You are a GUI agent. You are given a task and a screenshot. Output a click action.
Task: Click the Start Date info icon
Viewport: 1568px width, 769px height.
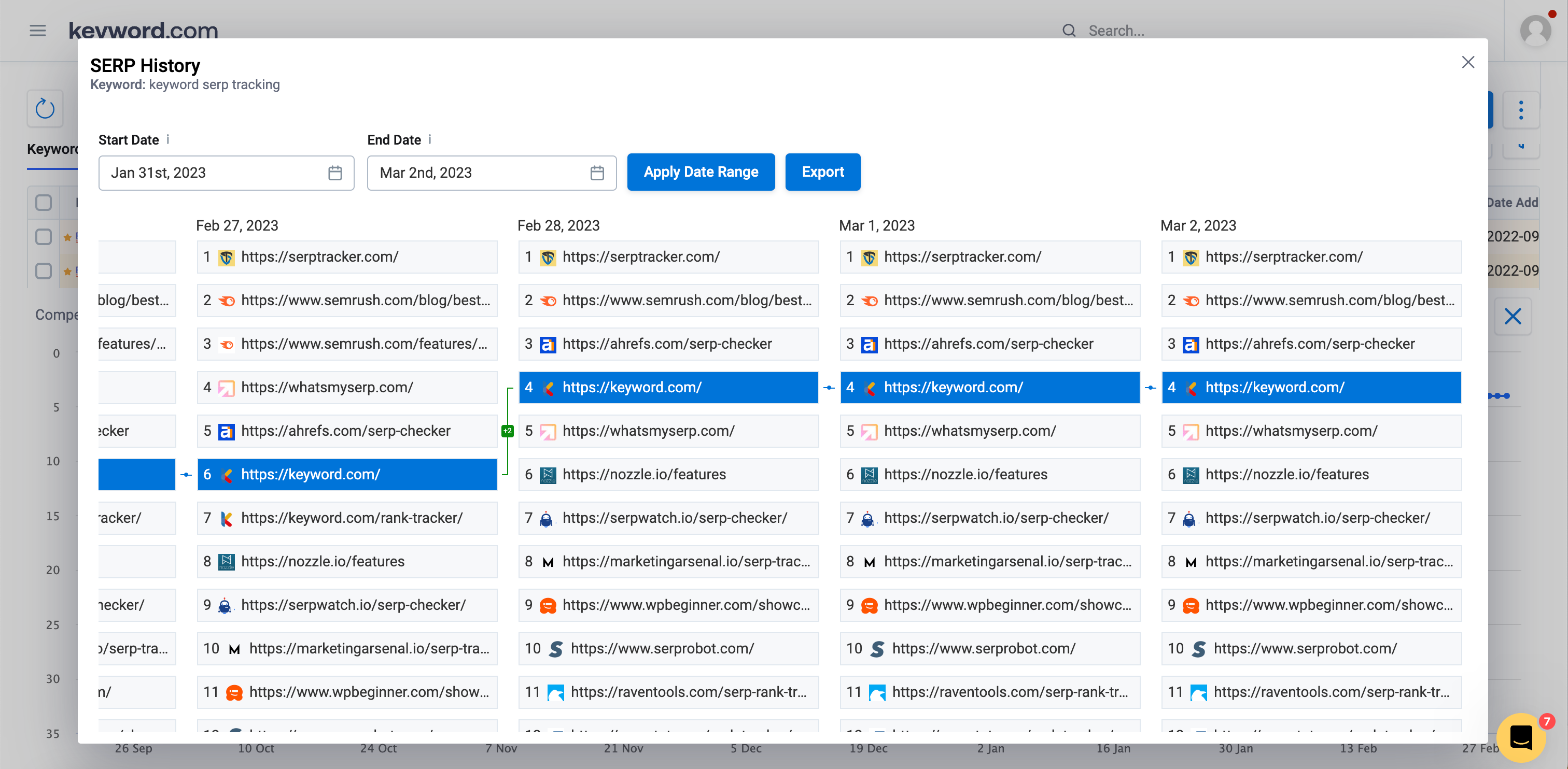click(x=168, y=139)
